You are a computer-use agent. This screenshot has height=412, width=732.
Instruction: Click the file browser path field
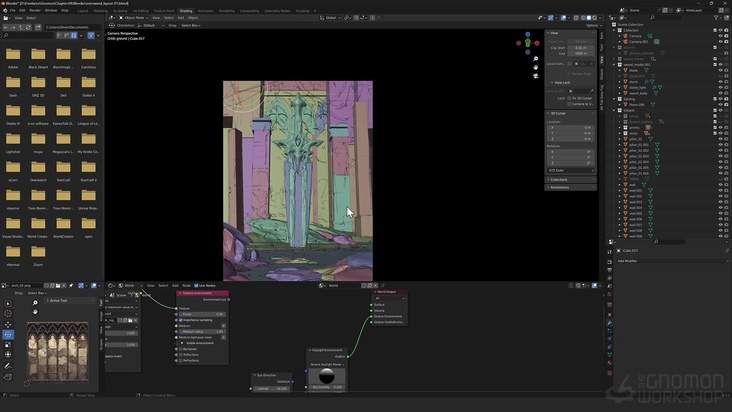click(x=73, y=27)
